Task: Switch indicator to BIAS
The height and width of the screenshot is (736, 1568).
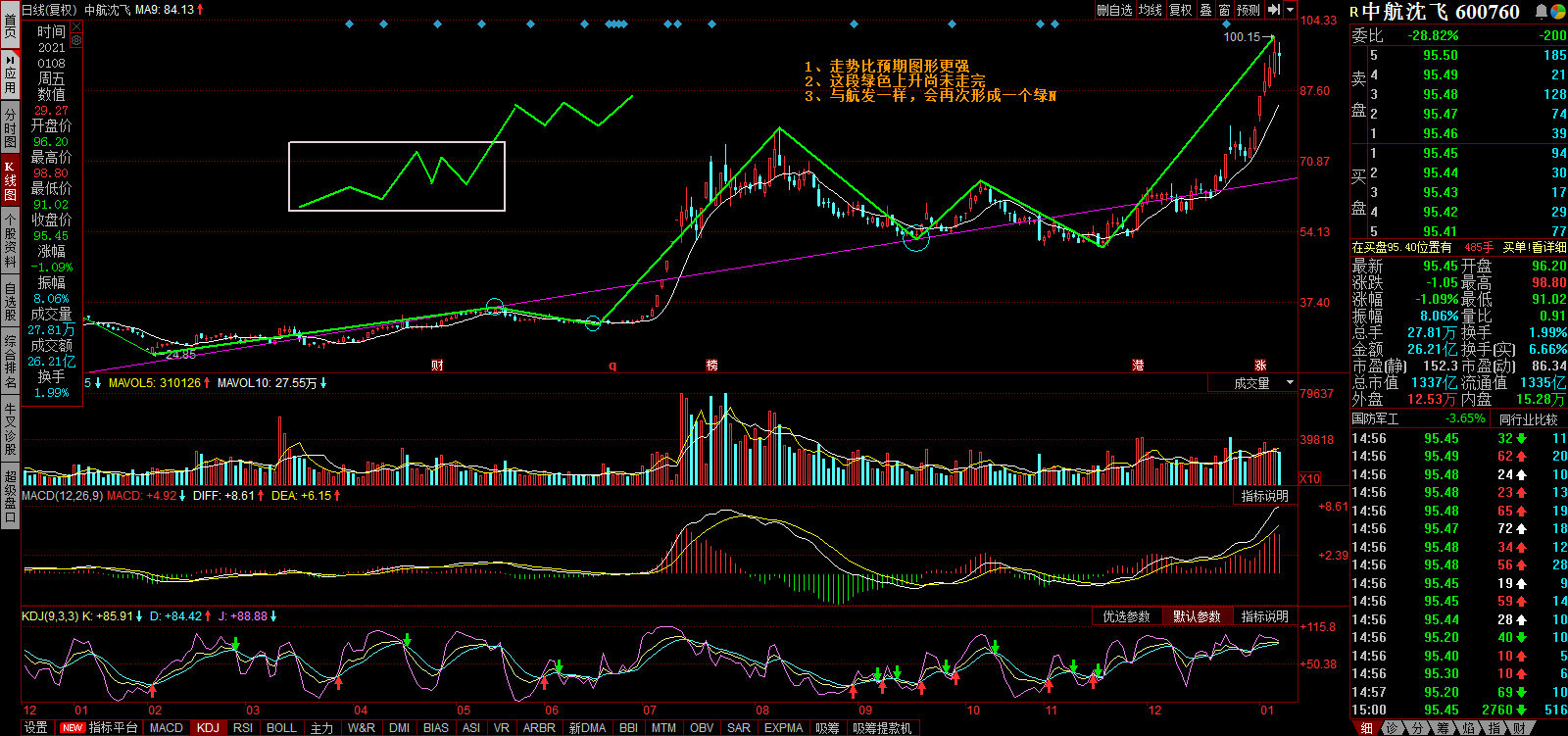Action: [436, 727]
